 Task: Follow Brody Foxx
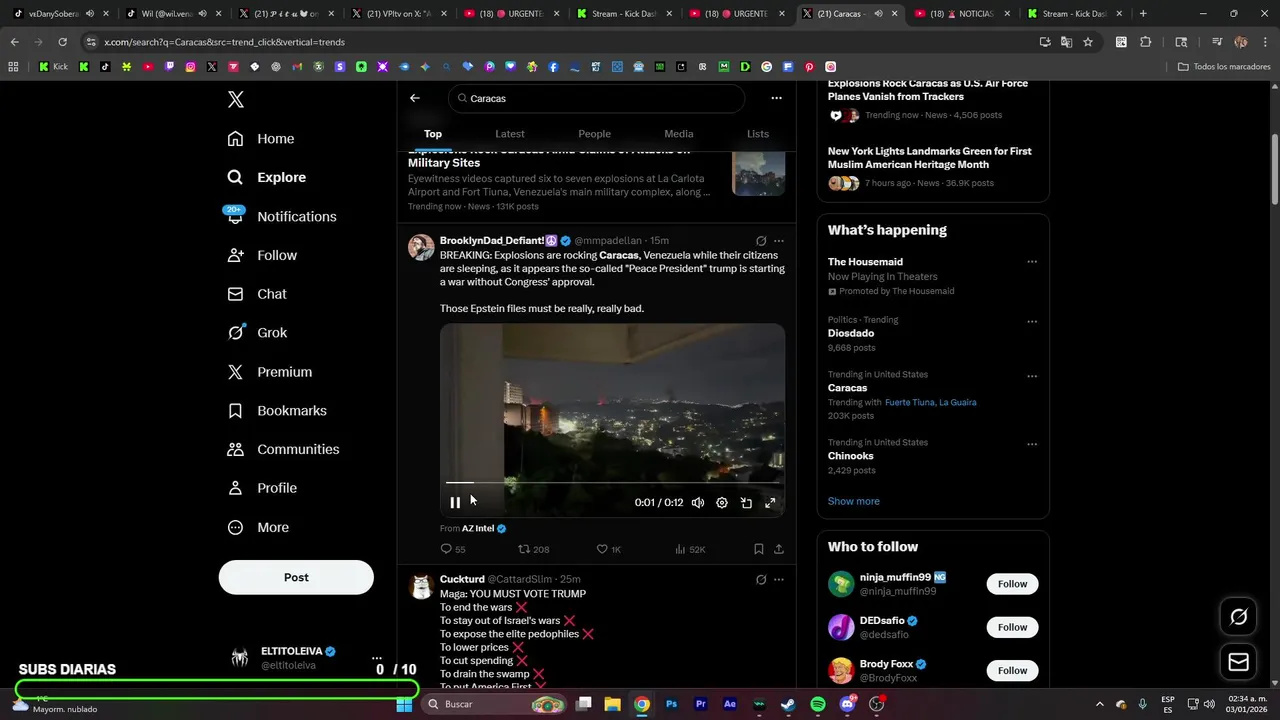(x=1012, y=670)
